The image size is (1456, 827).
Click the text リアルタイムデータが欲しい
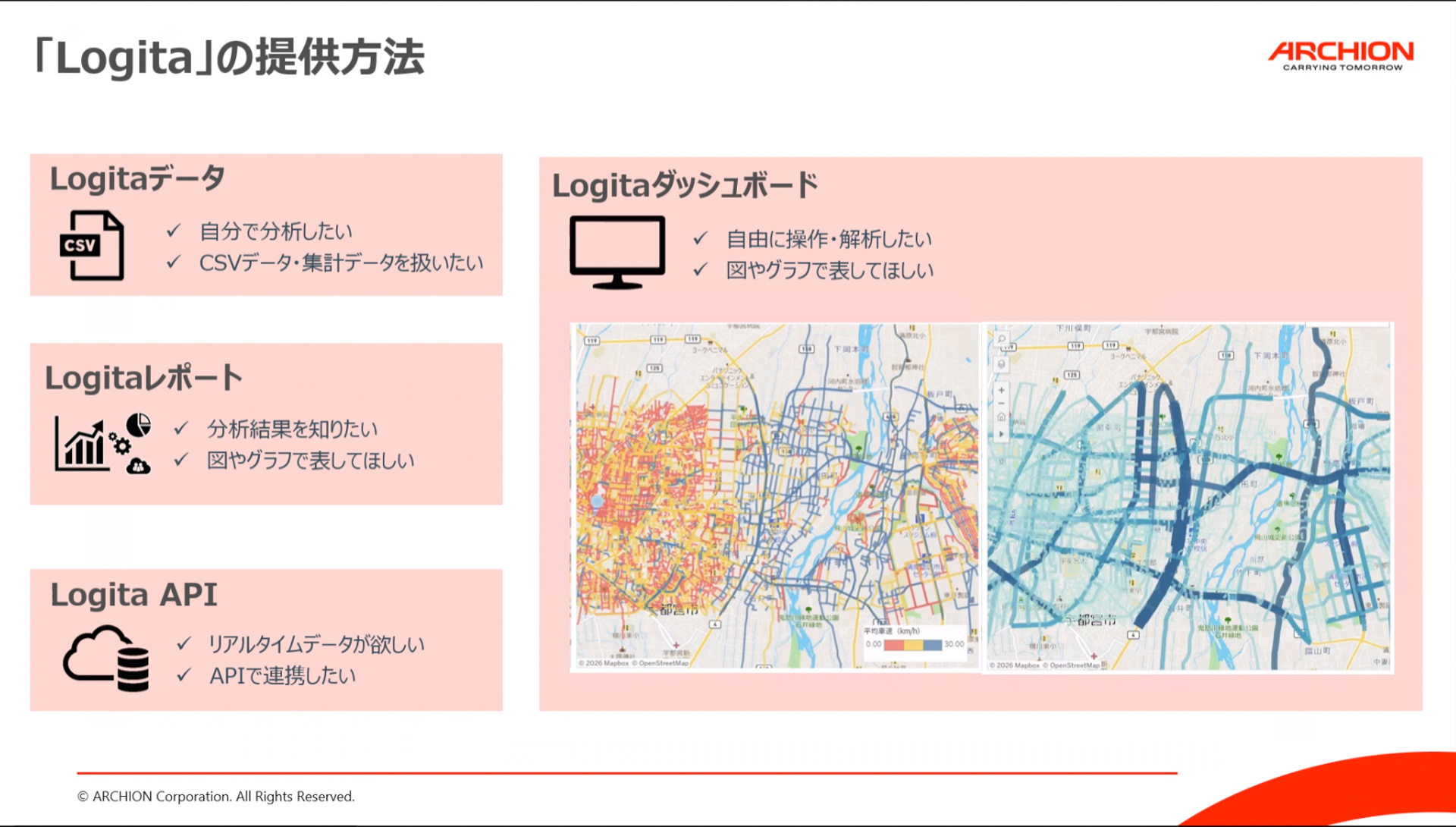[x=316, y=644]
